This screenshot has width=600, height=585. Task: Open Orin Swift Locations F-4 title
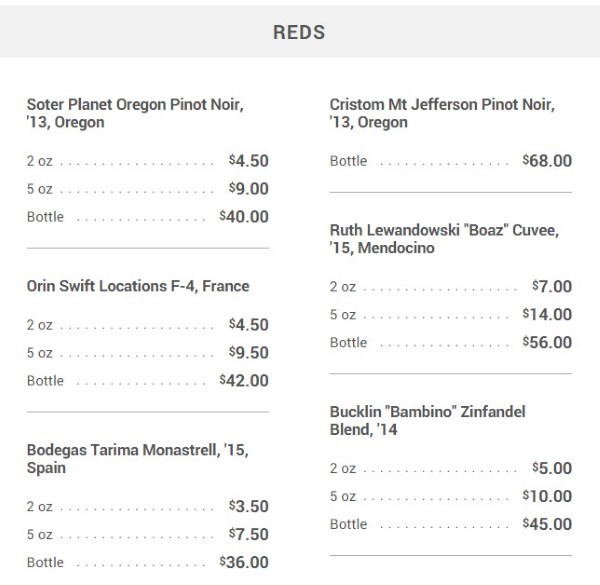pos(138,286)
